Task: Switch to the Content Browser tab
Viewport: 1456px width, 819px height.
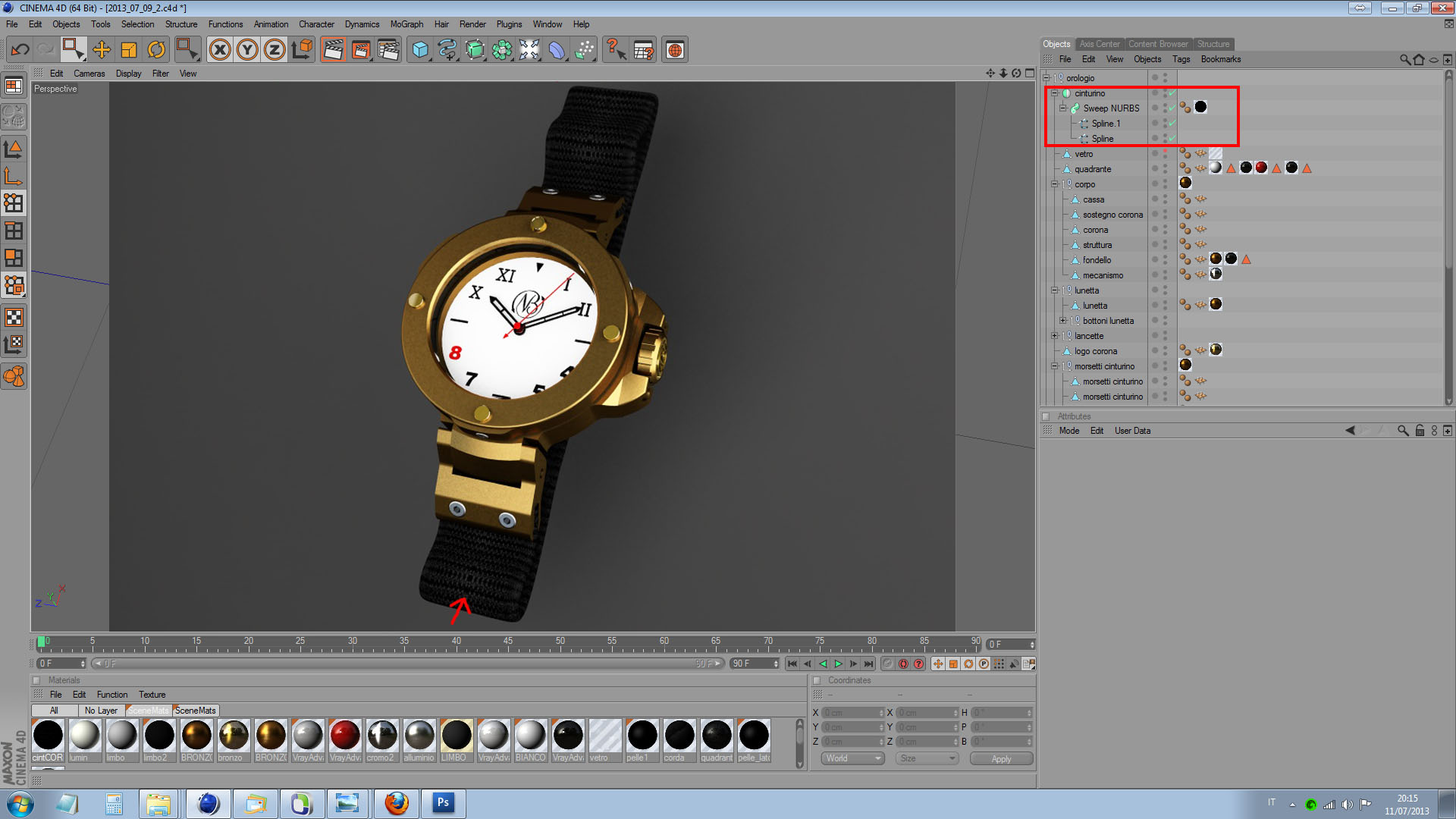Action: click(x=1158, y=44)
